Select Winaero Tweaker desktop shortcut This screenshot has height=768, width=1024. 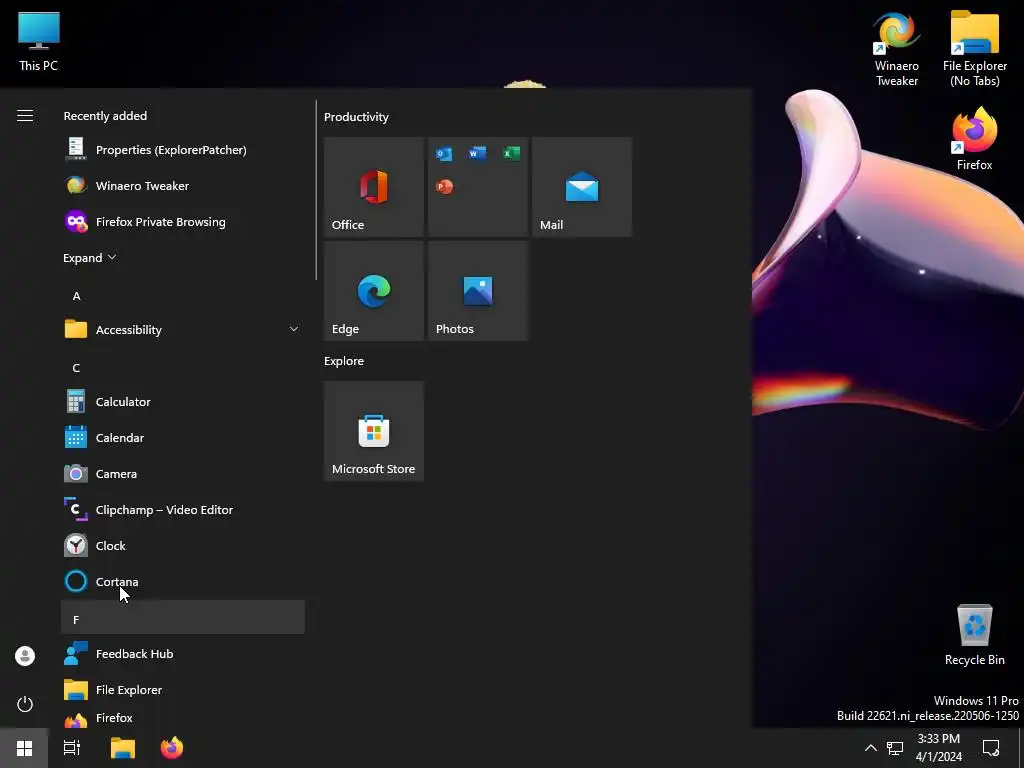tap(897, 49)
